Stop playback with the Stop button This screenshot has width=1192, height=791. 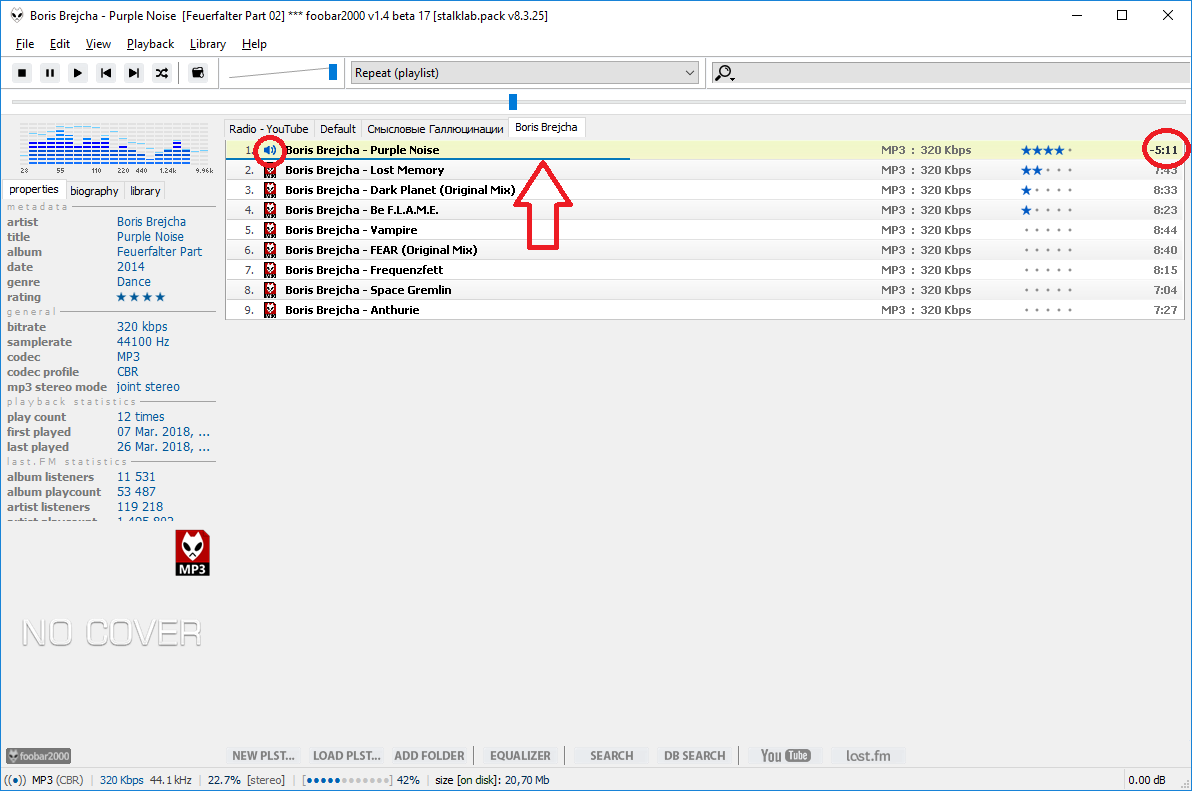[22, 73]
